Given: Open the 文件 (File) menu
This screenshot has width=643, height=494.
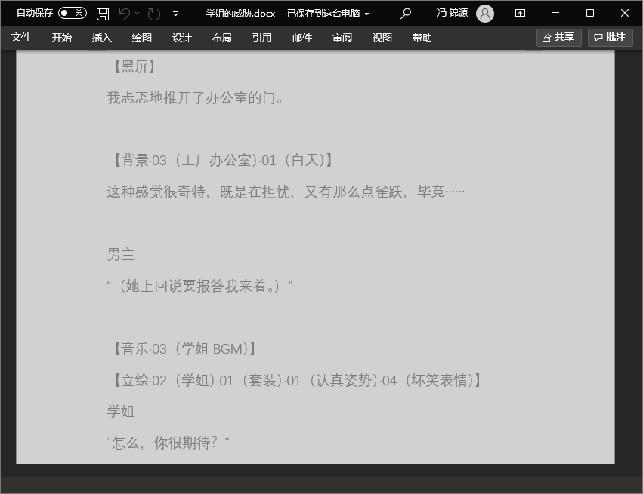Looking at the screenshot, I should click(20, 37).
